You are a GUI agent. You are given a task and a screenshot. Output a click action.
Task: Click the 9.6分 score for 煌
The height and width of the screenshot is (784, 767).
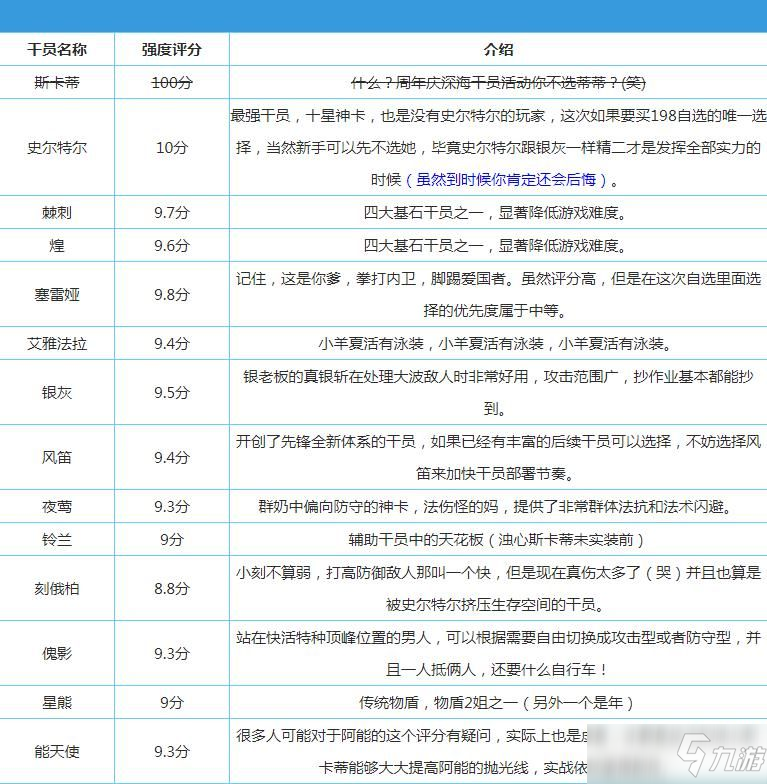[x=172, y=246]
